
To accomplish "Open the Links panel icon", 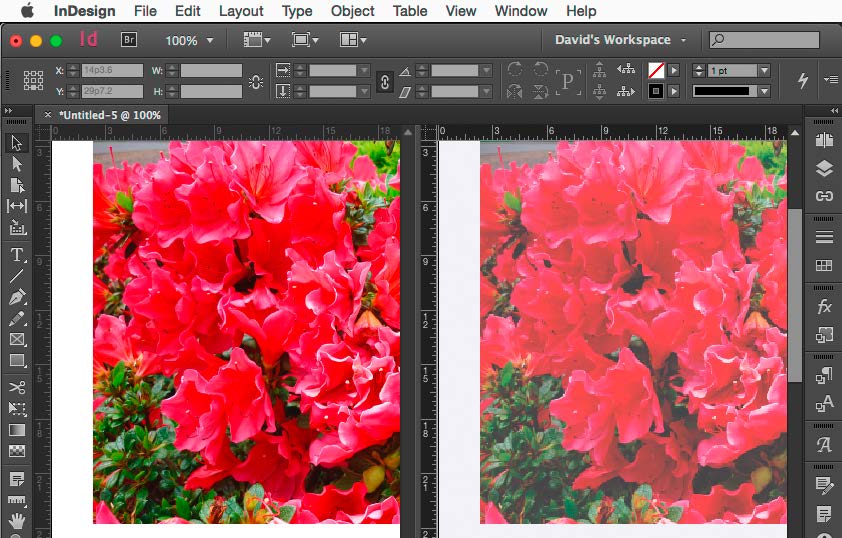I will 824,196.
